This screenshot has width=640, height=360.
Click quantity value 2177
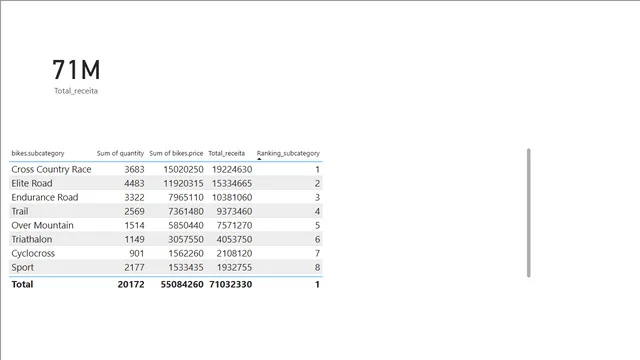click(x=134, y=267)
